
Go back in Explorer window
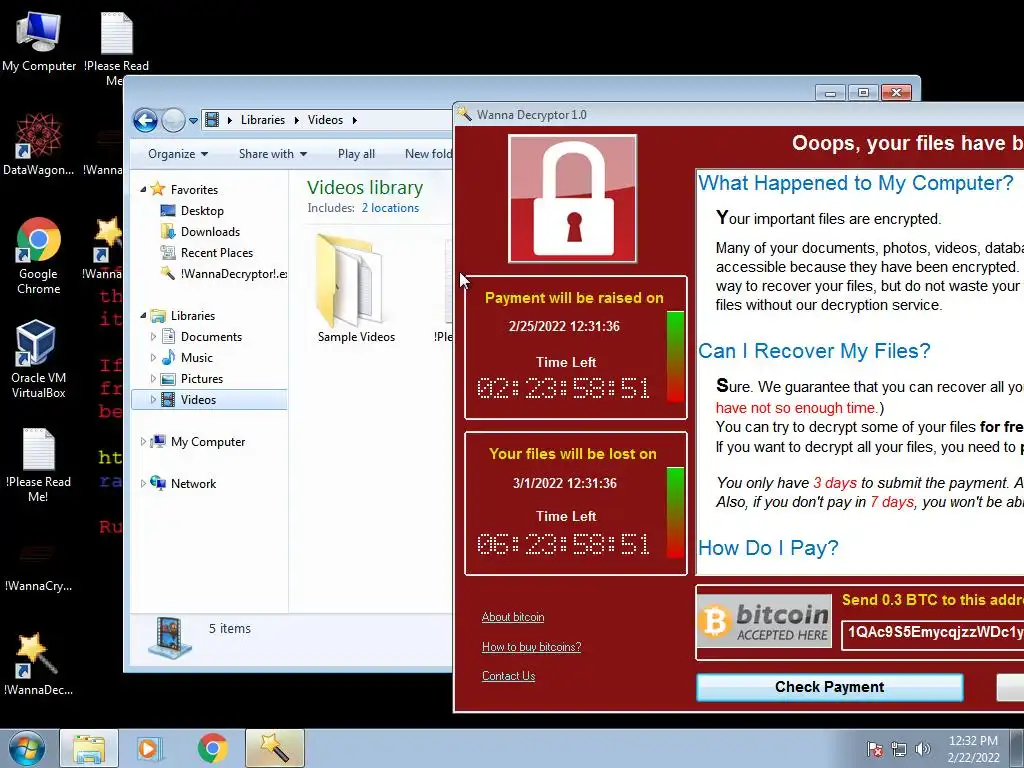coord(145,120)
